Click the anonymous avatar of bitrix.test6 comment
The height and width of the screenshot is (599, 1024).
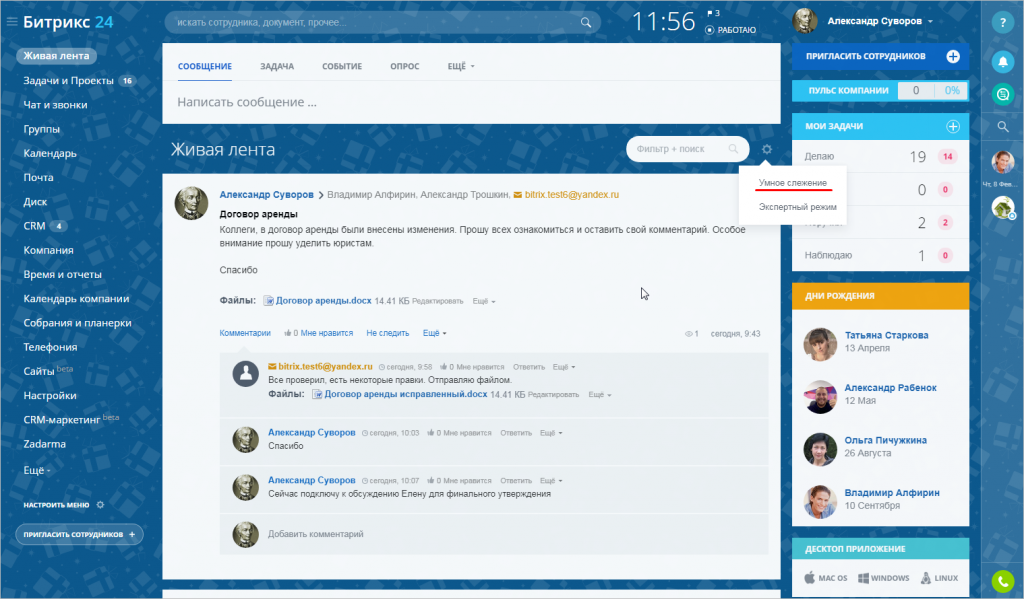246,374
